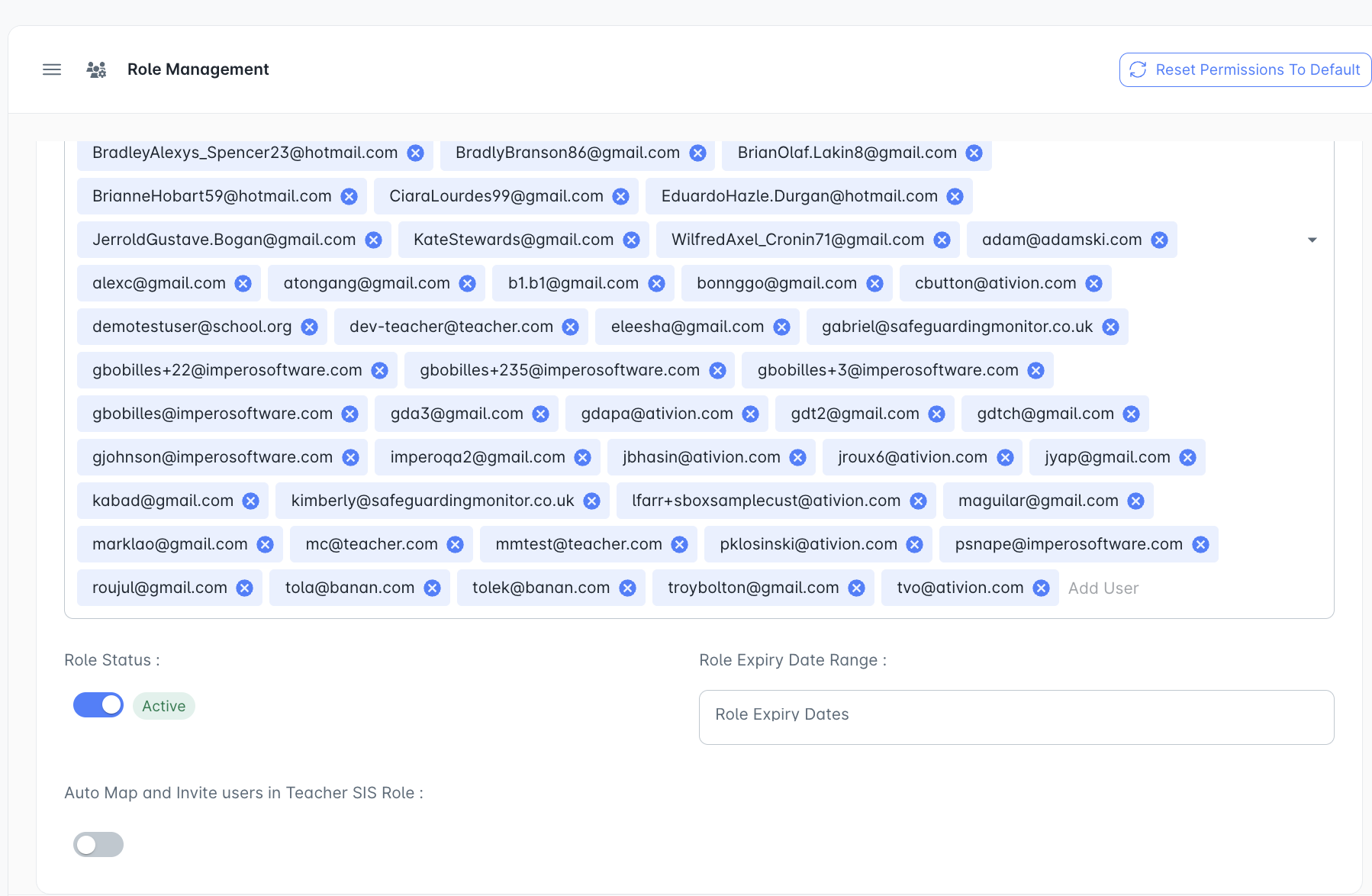This screenshot has height=896, width=1372.
Task: Remove kabad@gmail.com user
Action: point(251,501)
